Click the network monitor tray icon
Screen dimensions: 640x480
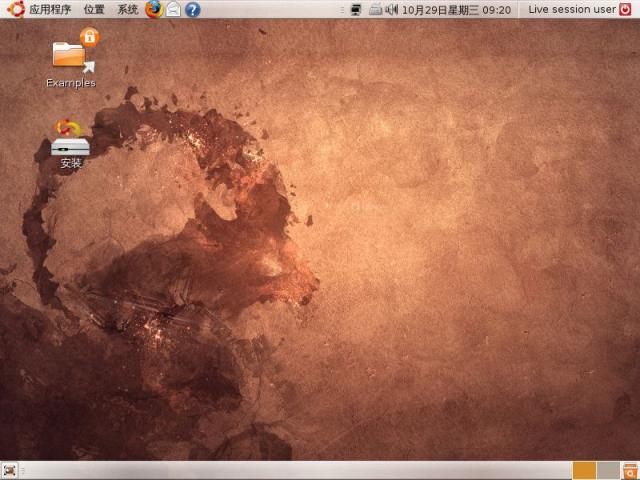[356, 10]
